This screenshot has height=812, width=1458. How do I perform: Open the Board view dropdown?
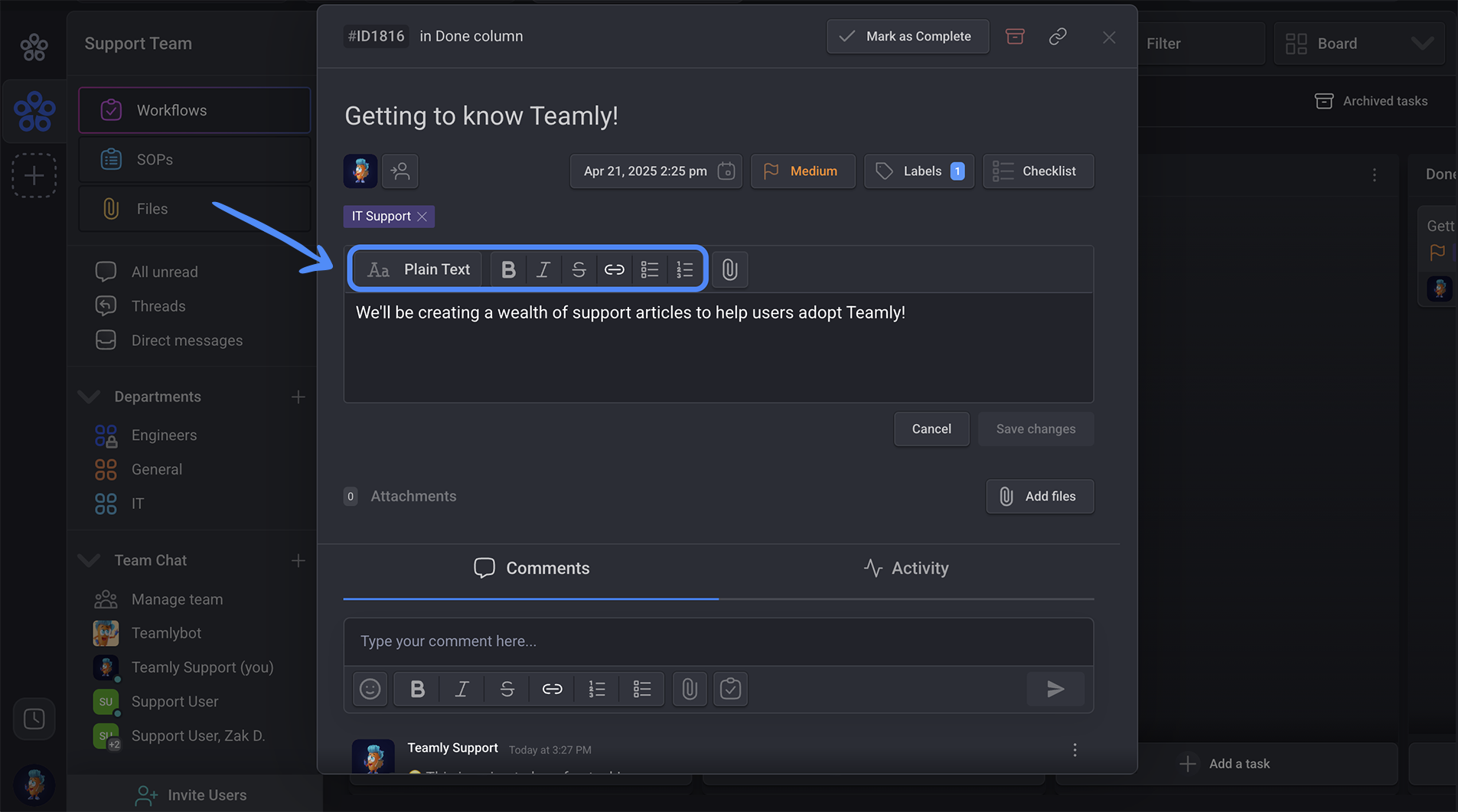(1359, 44)
